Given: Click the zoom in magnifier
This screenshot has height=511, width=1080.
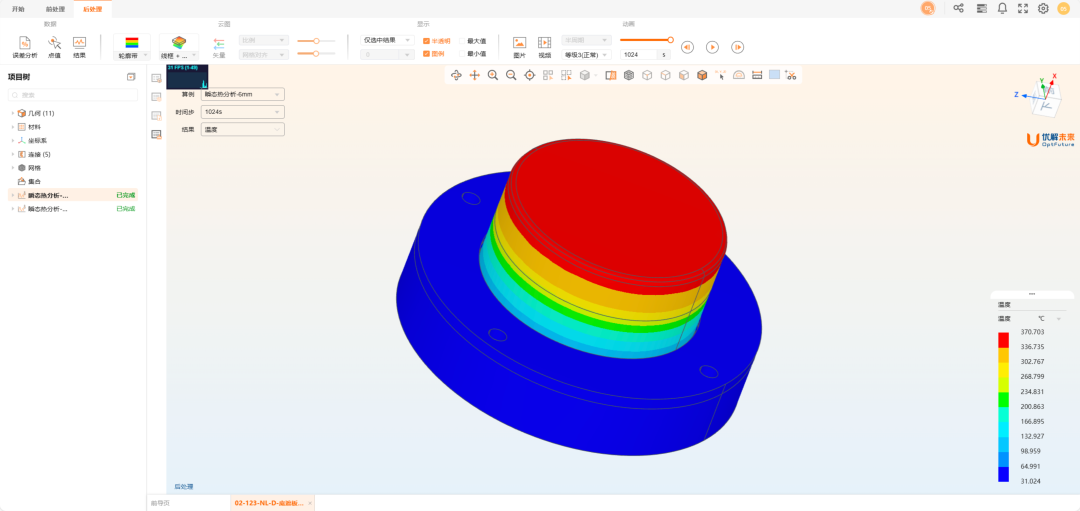Looking at the screenshot, I should click(493, 75).
